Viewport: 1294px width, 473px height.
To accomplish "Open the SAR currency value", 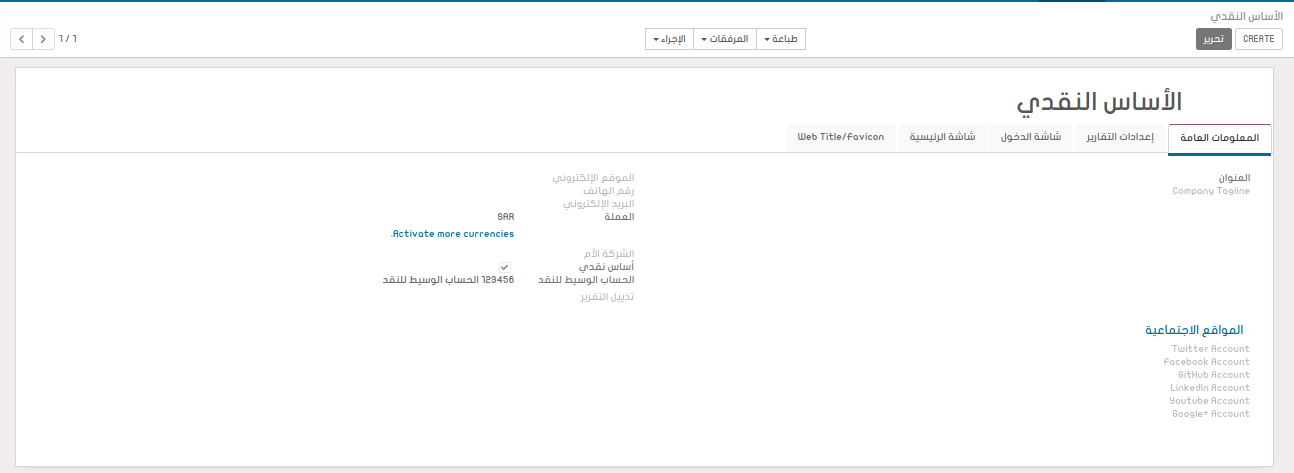I will 505,216.
